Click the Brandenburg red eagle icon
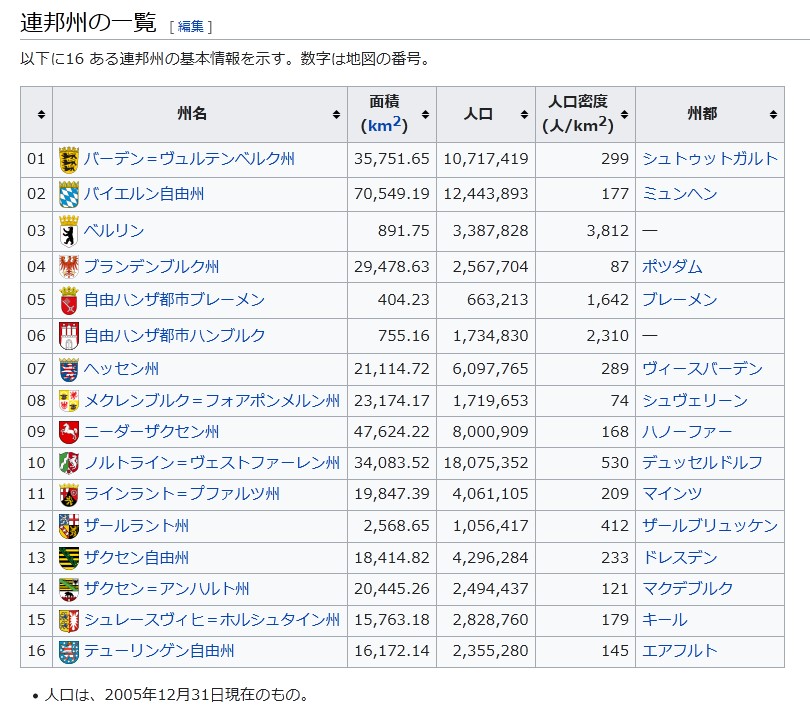This screenshot has width=810, height=716. click(69, 267)
